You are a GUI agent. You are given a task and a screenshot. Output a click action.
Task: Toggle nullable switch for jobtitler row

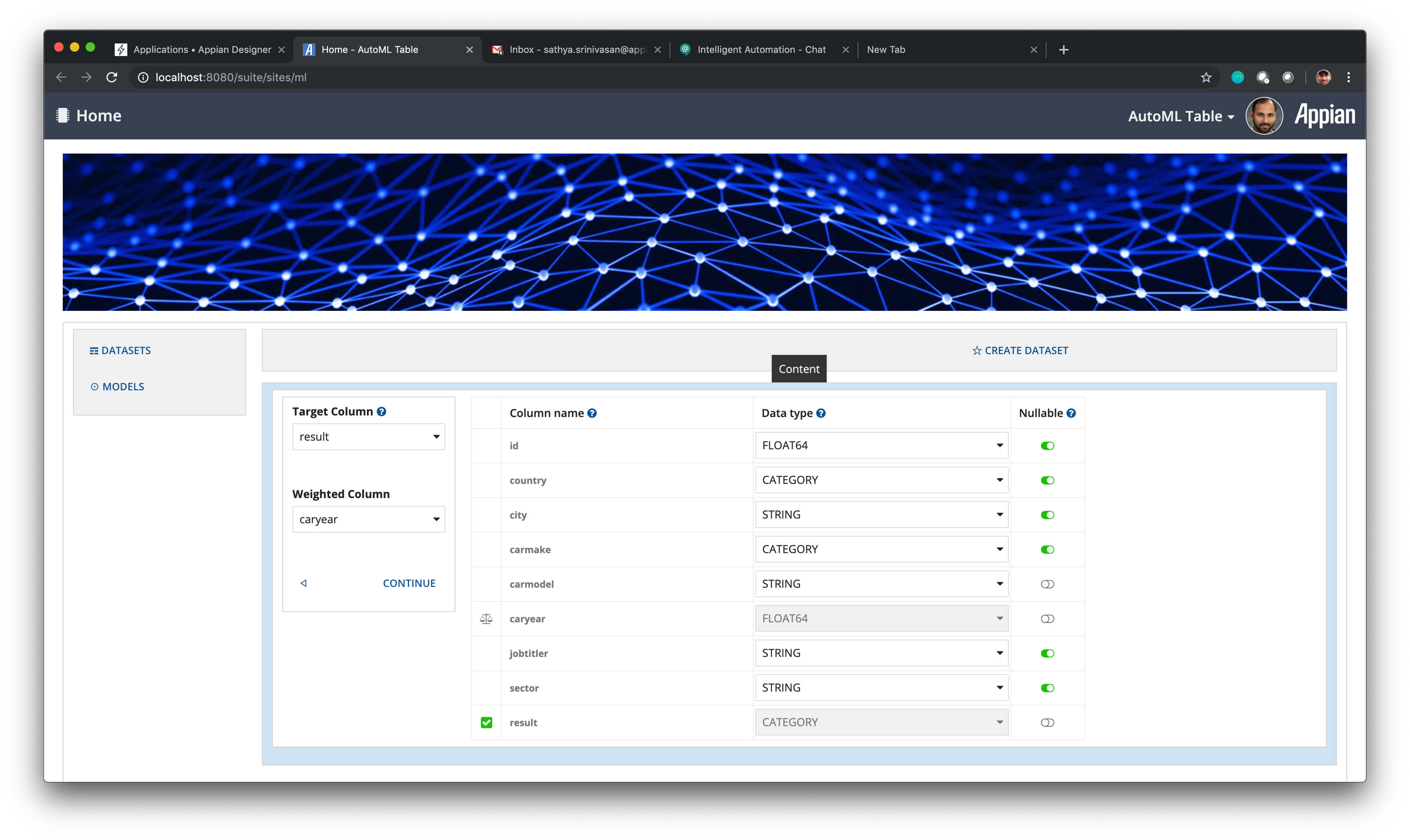click(x=1047, y=654)
